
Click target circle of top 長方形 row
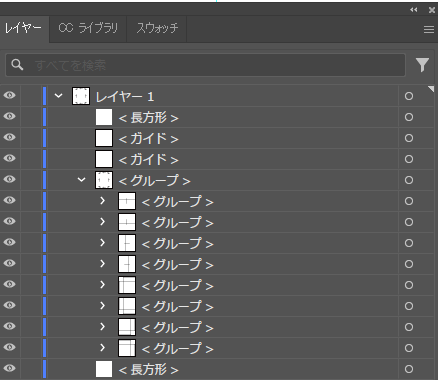[x=409, y=117]
